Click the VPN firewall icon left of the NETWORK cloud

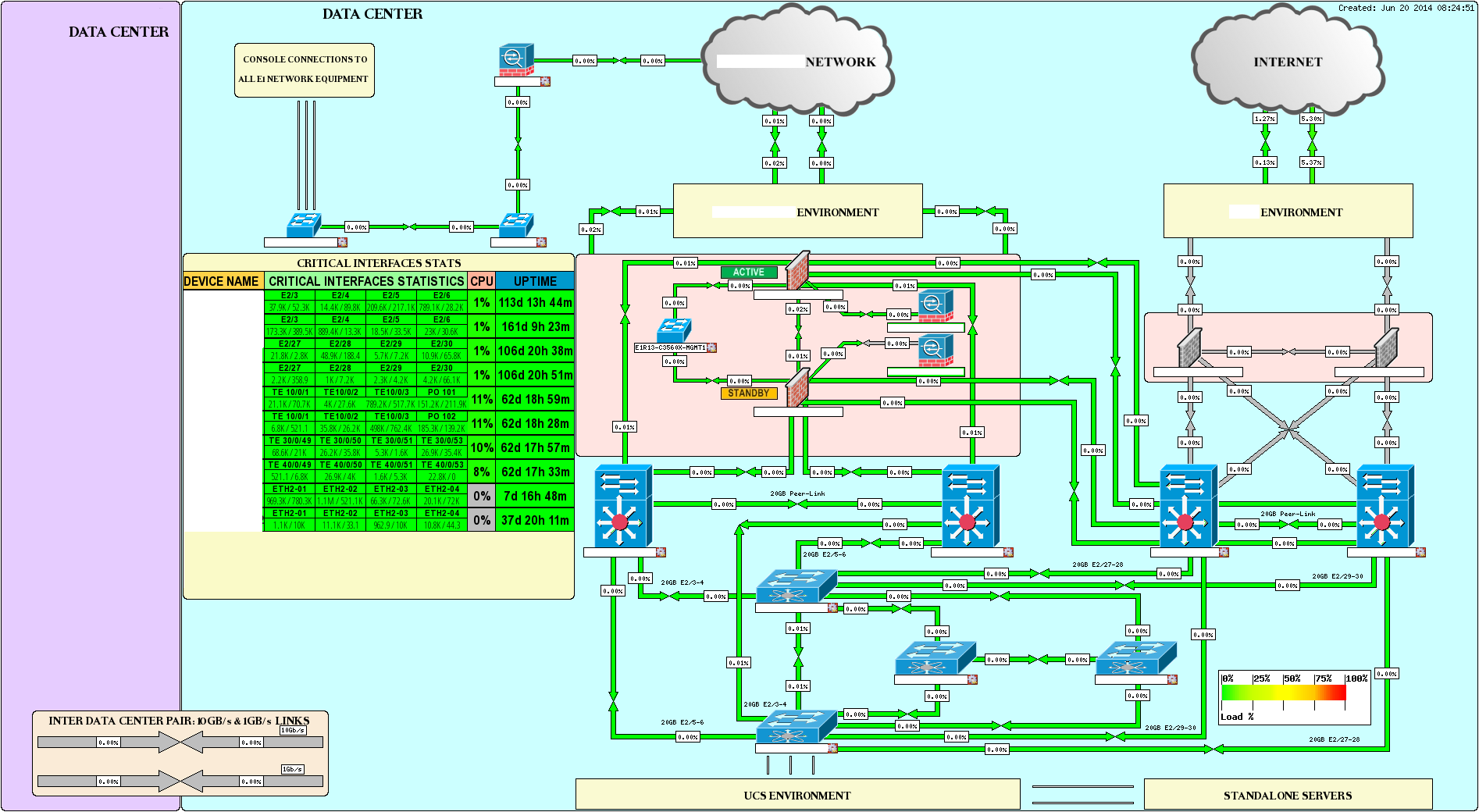[517, 60]
